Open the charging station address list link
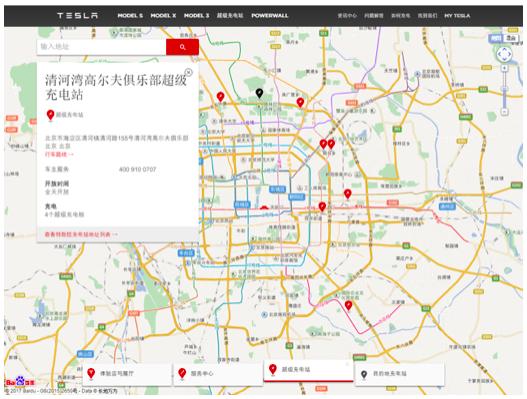The height and width of the screenshot is (399, 527). click(81, 234)
